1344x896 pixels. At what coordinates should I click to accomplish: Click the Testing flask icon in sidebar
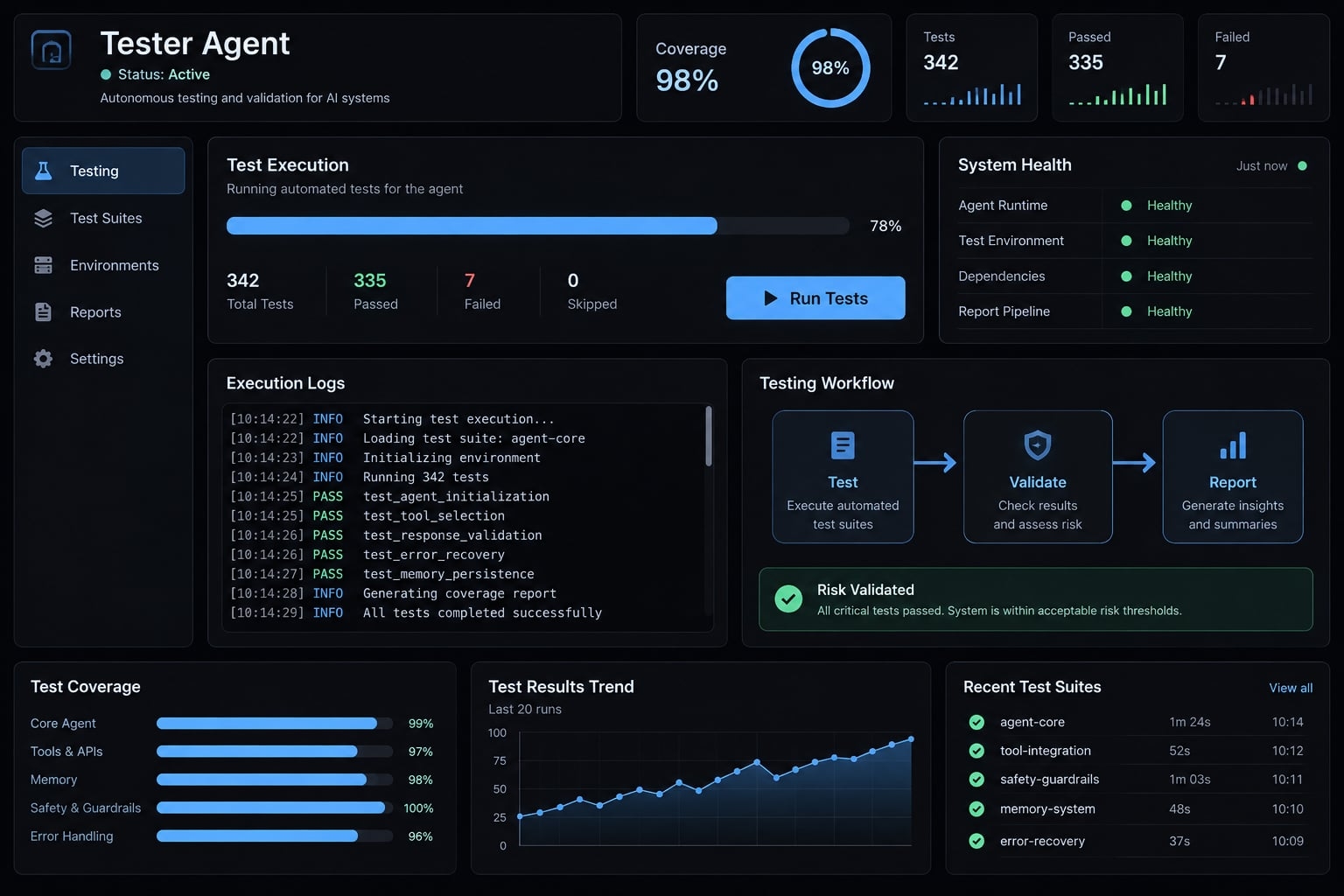tap(43, 171)
